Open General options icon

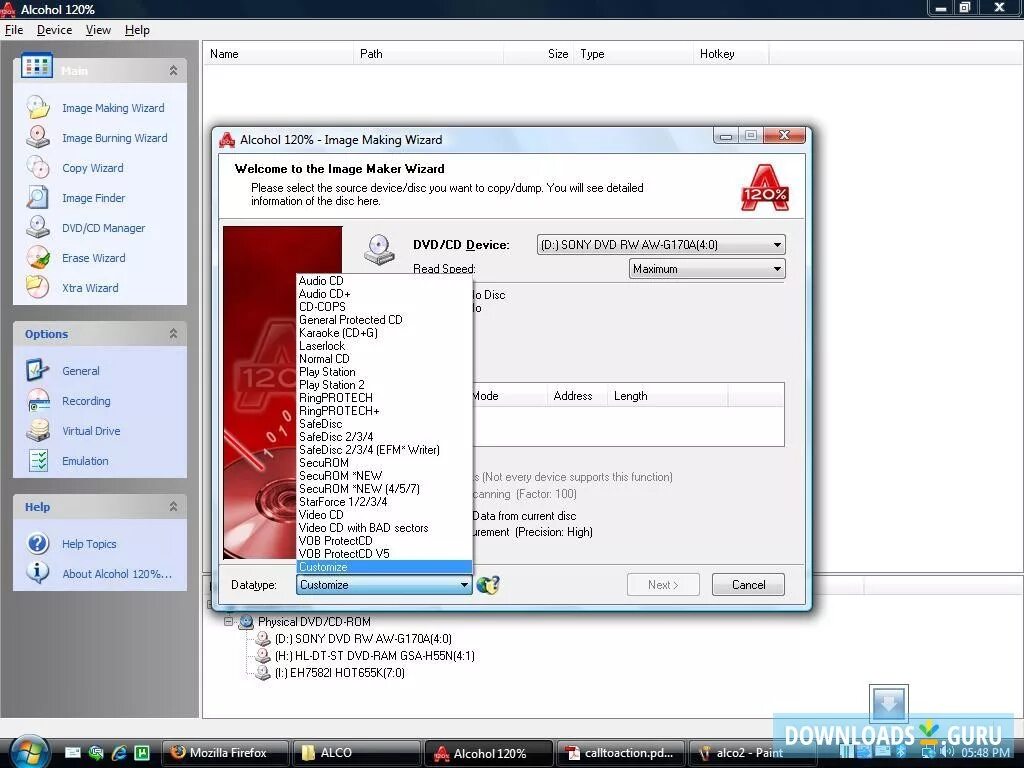click(x=38, y=370)
